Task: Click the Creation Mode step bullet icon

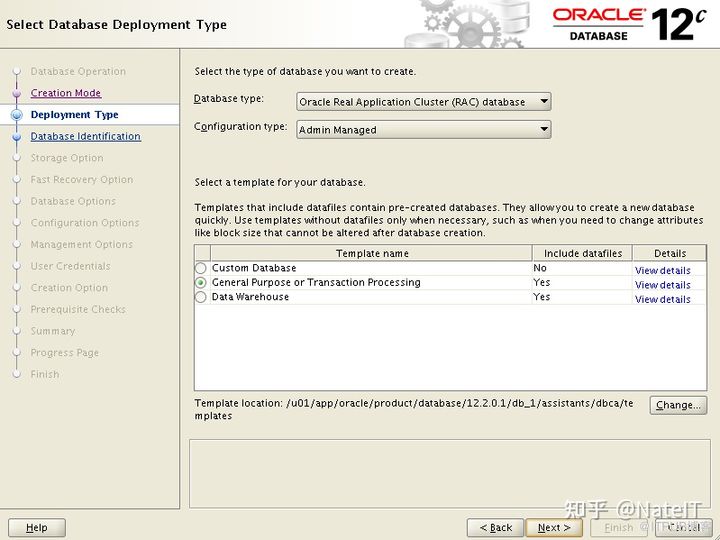Action: pos(17,93)
